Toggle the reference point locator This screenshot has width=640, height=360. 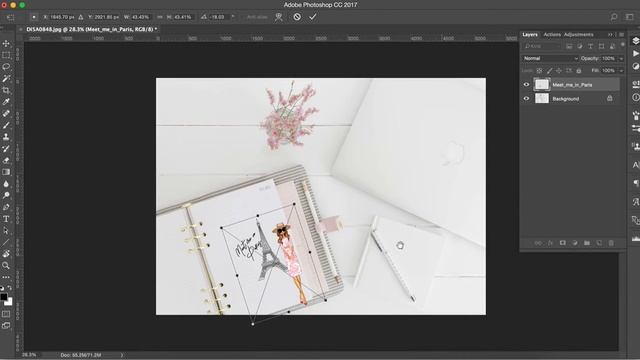pyautogui.click(x=34, y=17)
